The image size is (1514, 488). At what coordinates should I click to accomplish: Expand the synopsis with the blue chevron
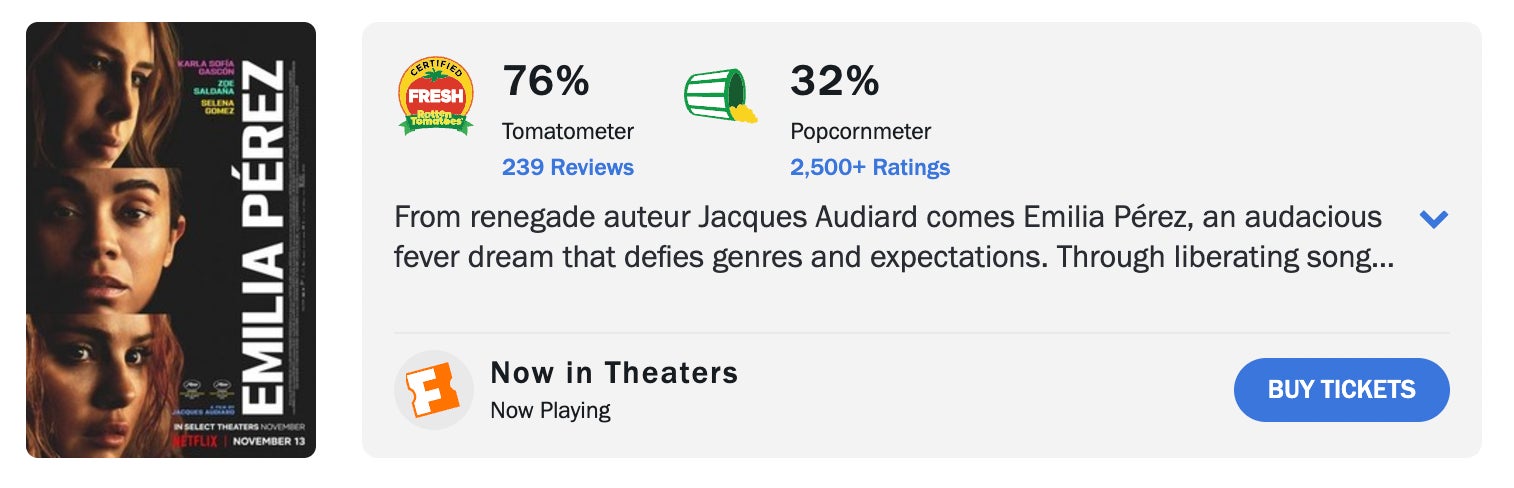tap(1434, 219)
